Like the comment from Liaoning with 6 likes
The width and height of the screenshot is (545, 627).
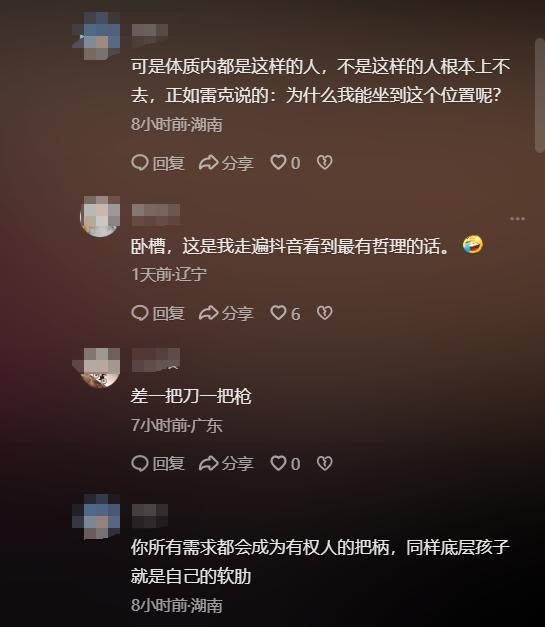point(285,313)
